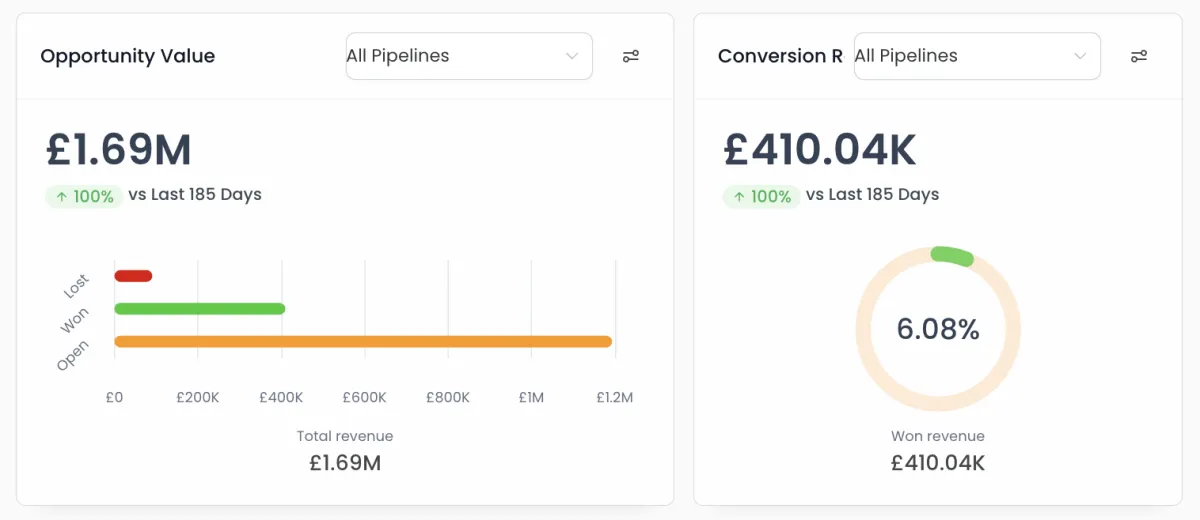Click the Lost axis label
Image resolution: width=1200 pixels, height=520 pixels.
(x=77, y=286)
